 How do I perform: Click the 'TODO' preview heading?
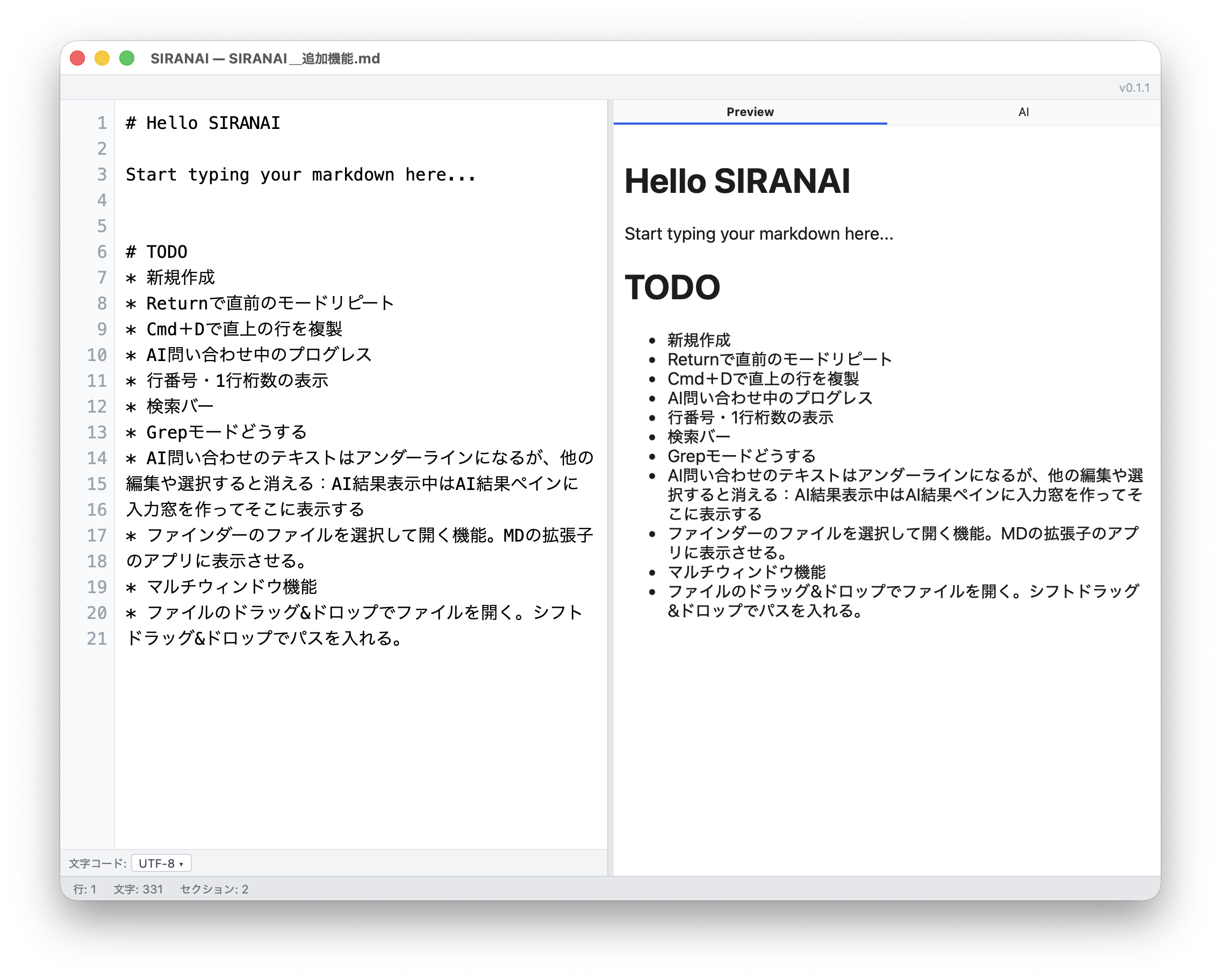(672, 287)
